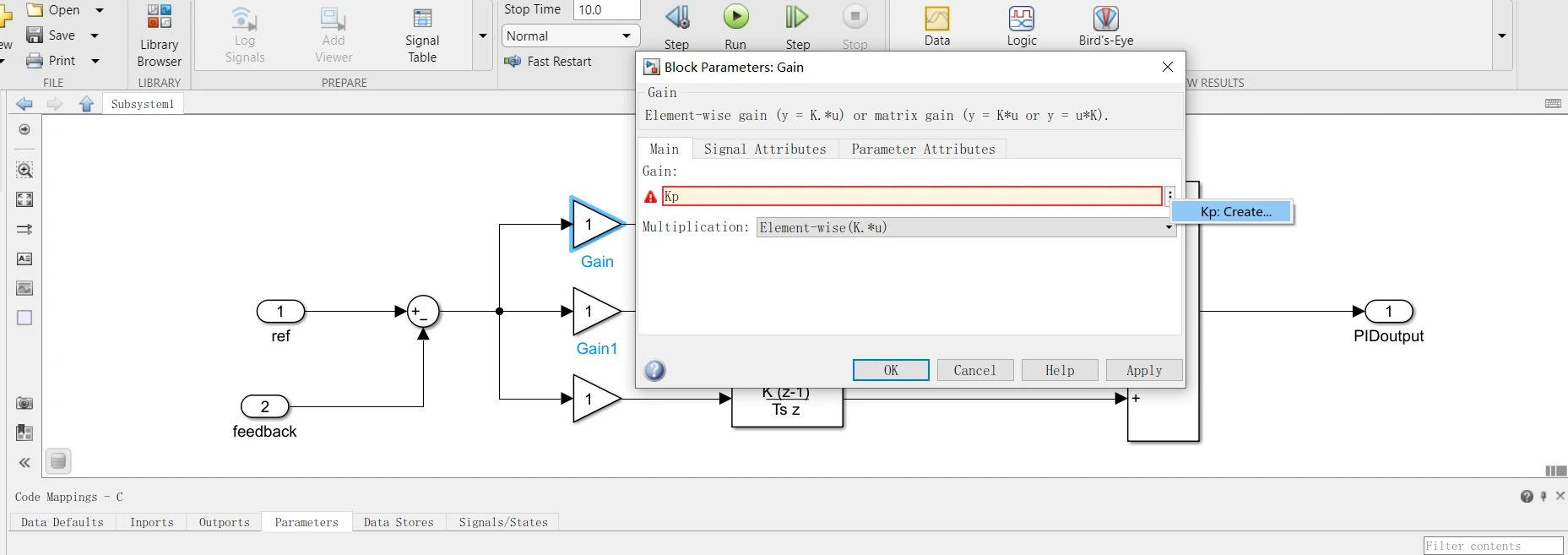
Task: Switch to the Main tab
Action: point(665,149)
